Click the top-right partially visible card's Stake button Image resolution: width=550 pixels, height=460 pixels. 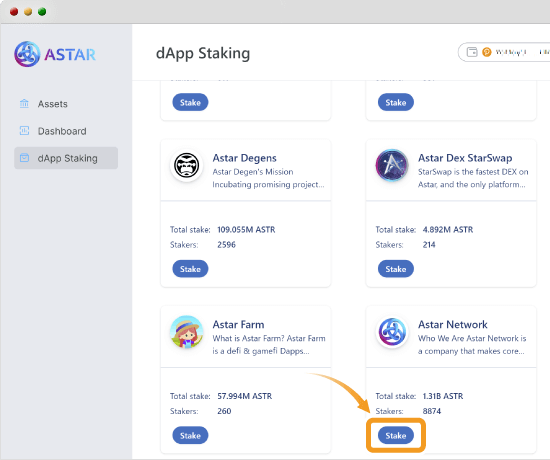[x=396, y=102]
